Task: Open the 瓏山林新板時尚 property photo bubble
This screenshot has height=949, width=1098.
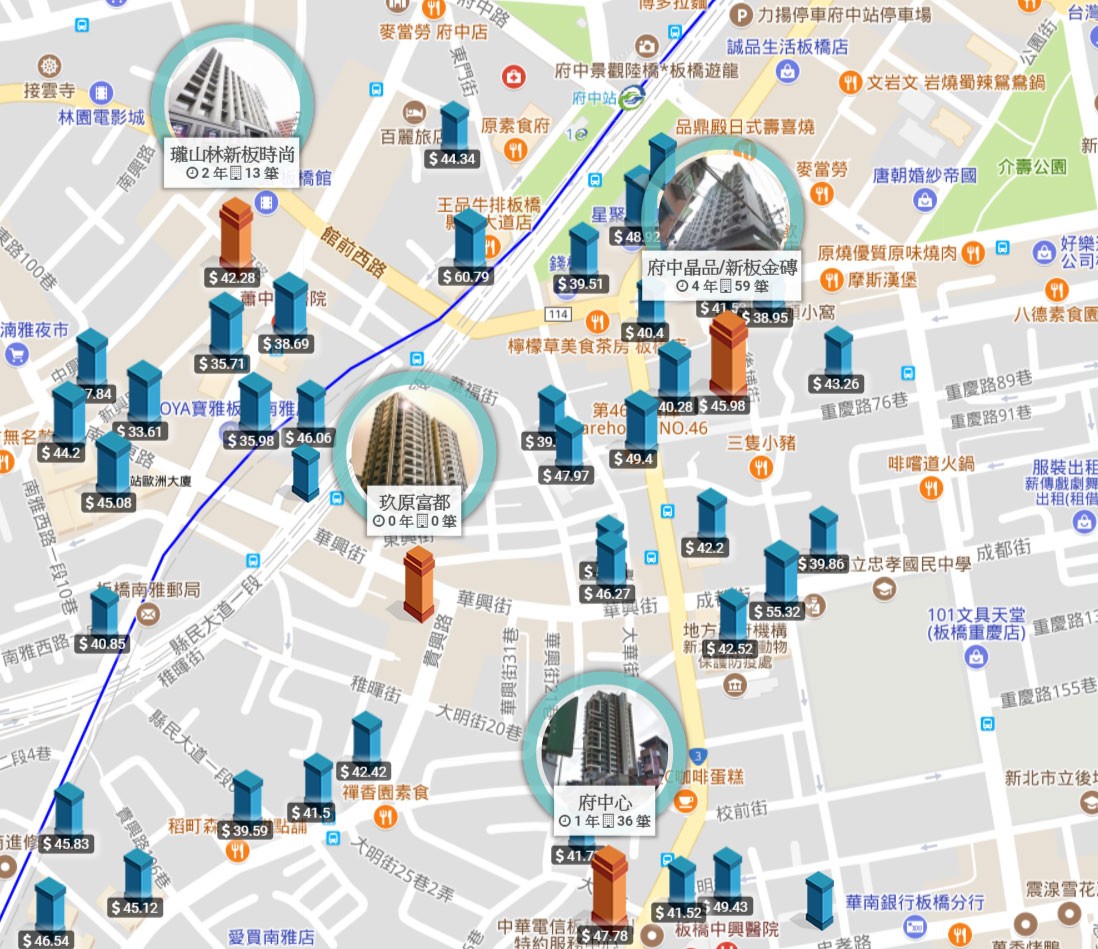Action: pos(232,105)
